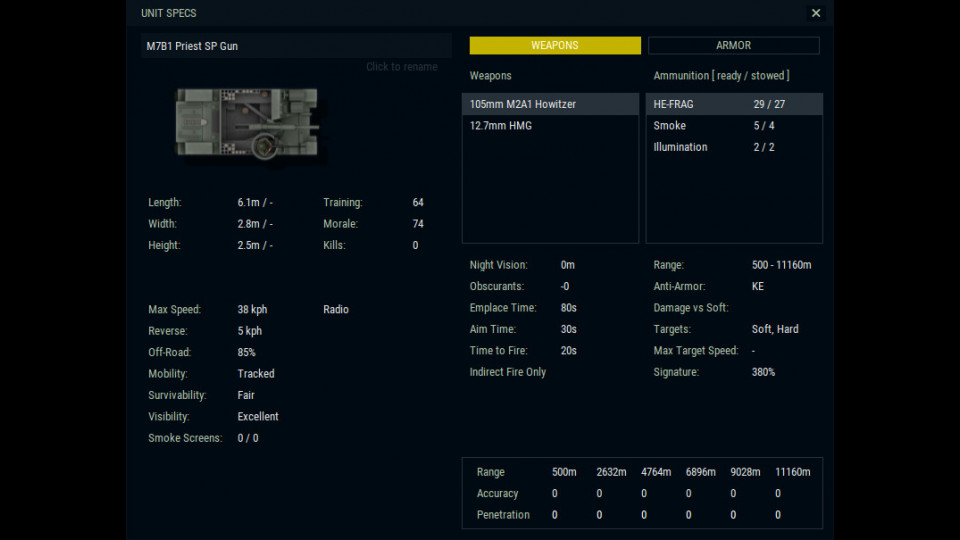Click the Max Target Speed label
The image size is (960, 540).
point(696,351)
